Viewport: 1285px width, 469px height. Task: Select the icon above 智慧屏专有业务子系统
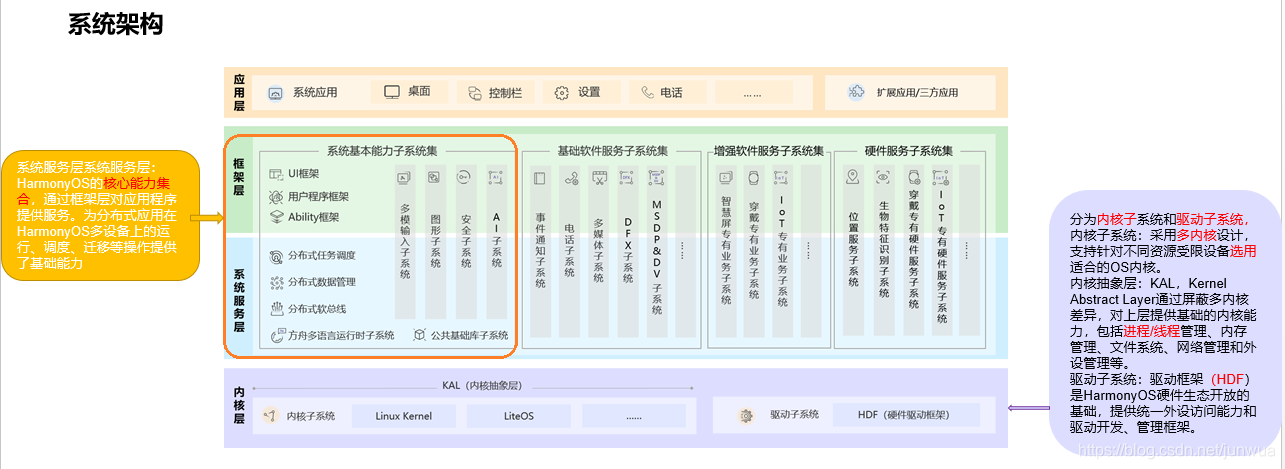point(727,177)
